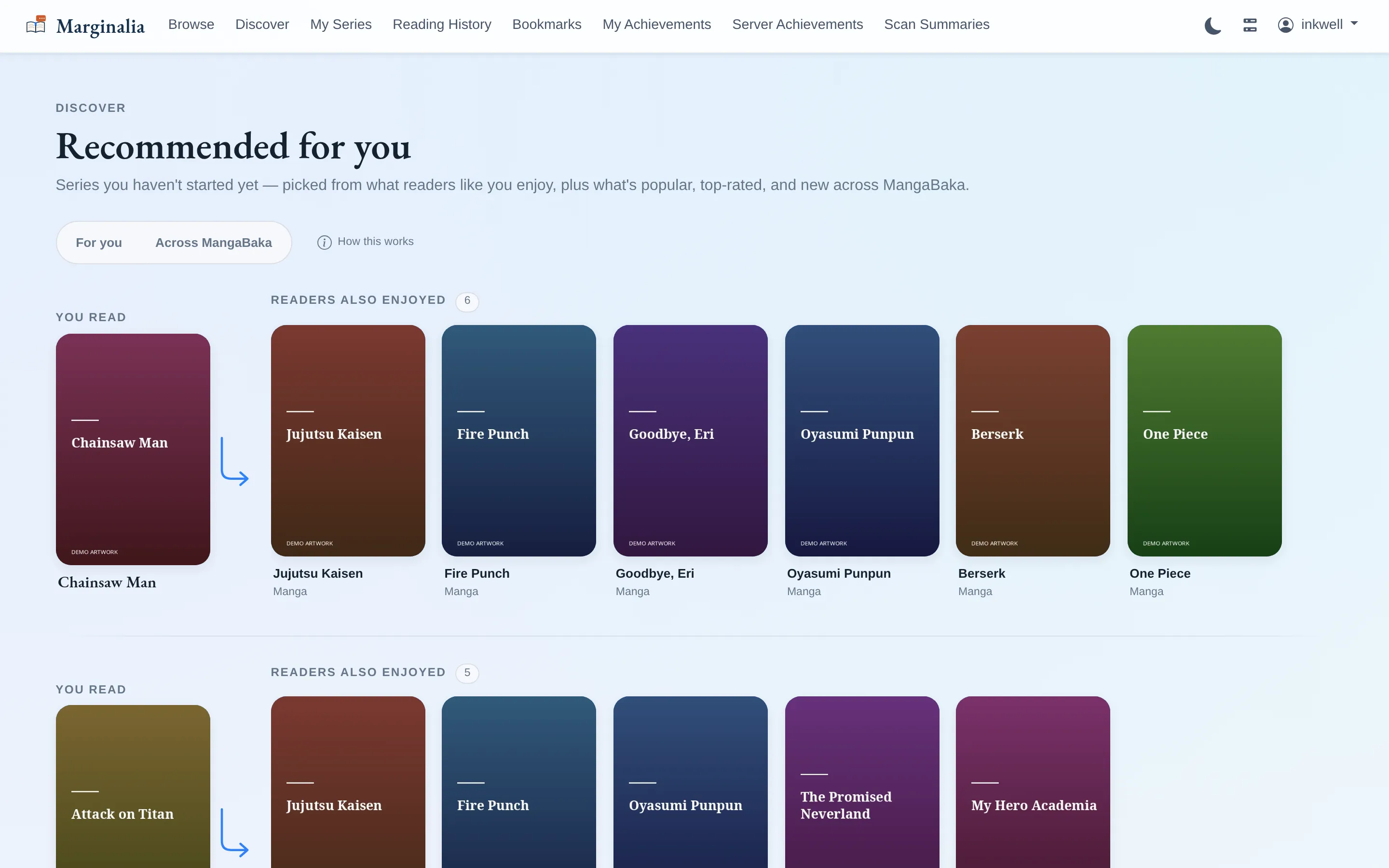Image resolution: width=1389 pixels, height=868 pixels.
Task: Open My Hero Academia cover card
Action: point(1033,782)
